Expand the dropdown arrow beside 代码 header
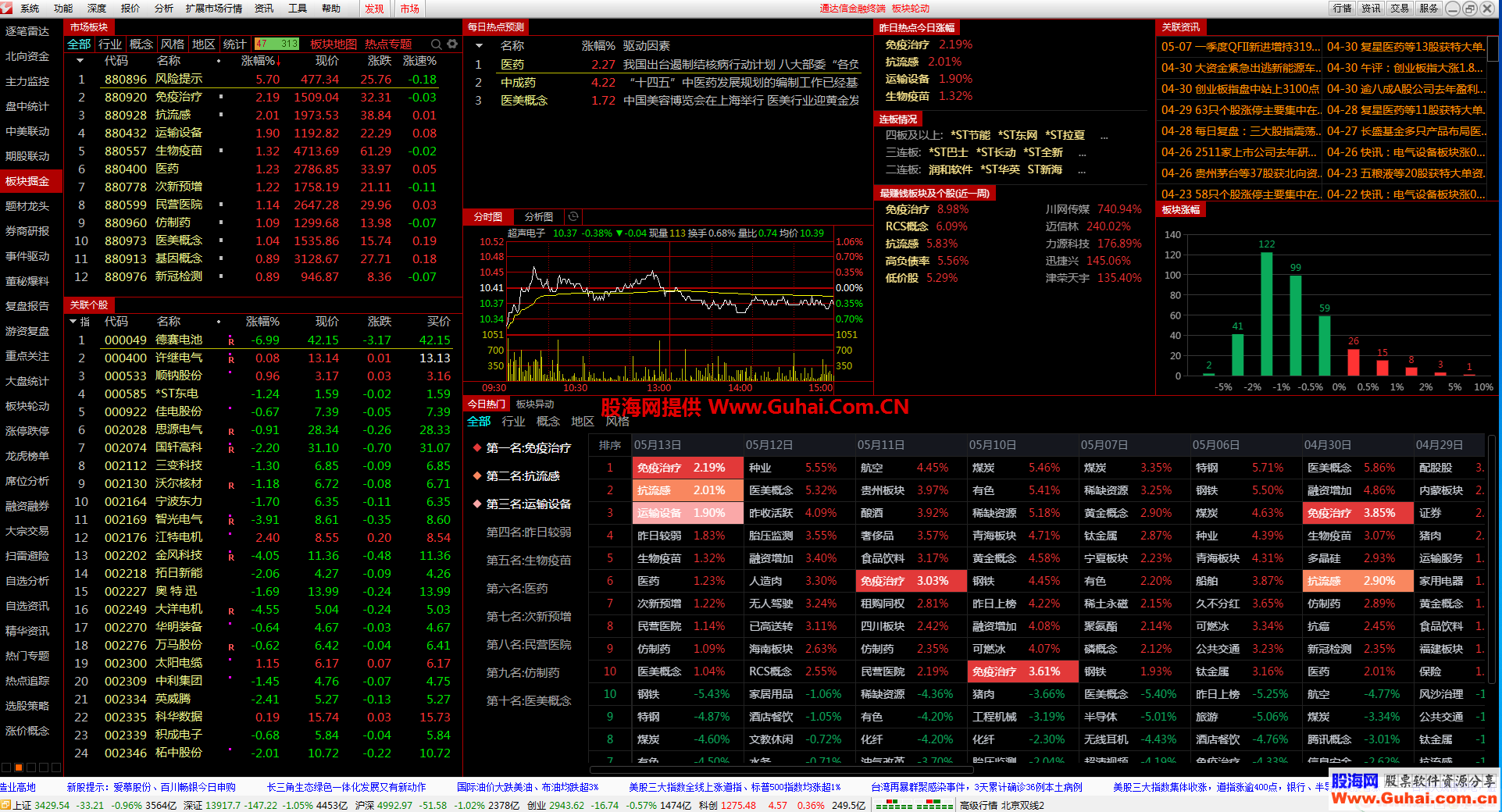1502x812 pixels. click(x=80, y=61)
